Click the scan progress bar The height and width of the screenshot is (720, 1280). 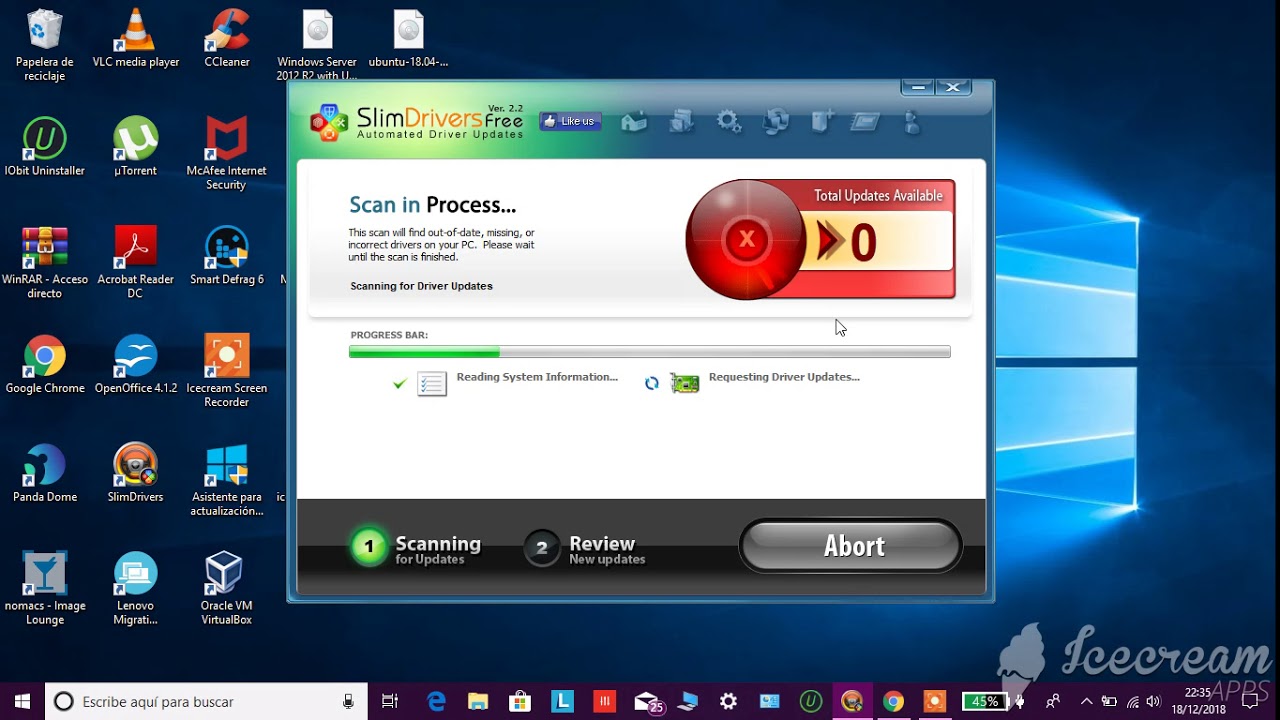[x=649, y=352]
